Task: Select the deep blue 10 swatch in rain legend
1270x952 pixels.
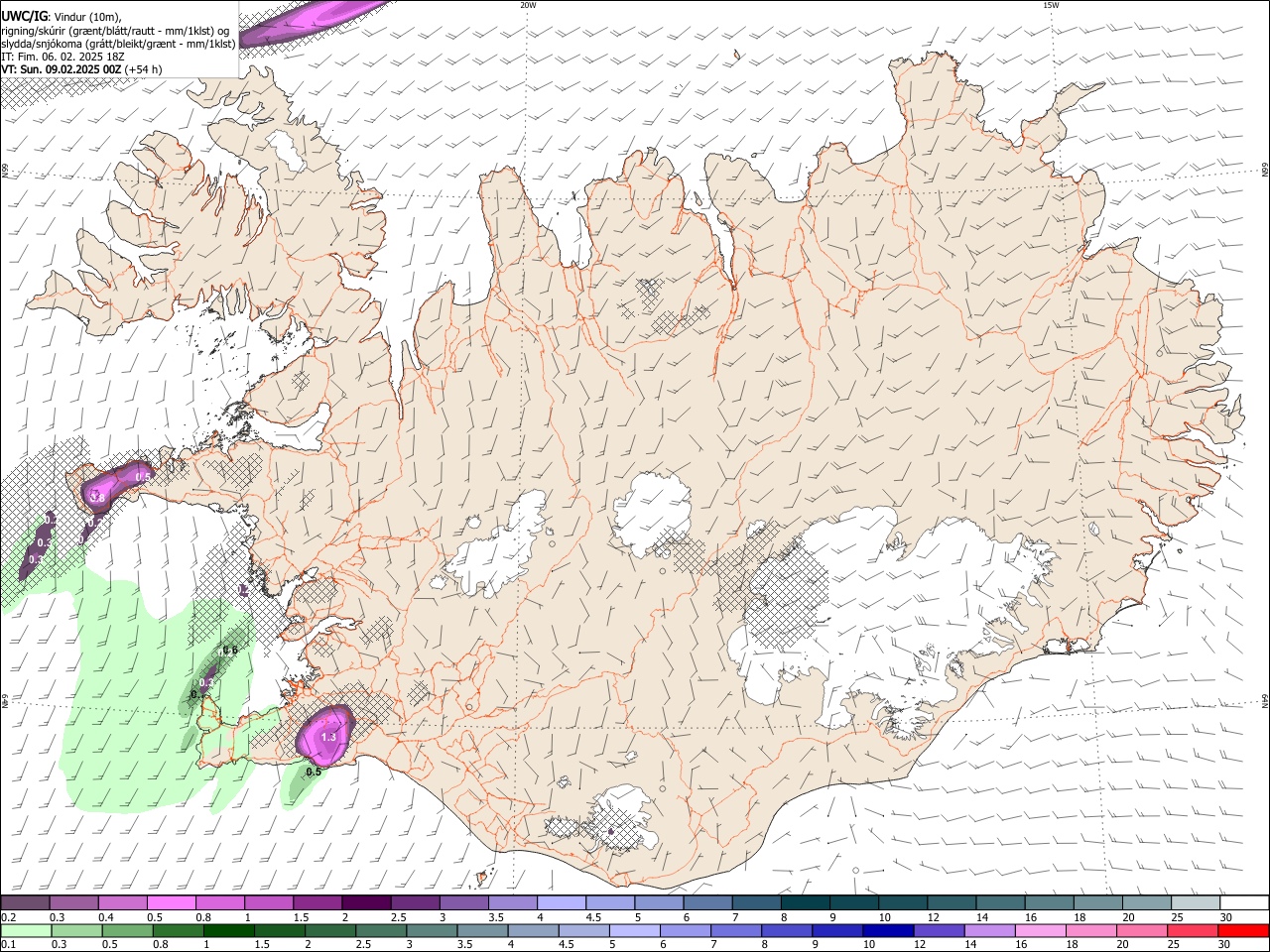Action: point(888,931)
